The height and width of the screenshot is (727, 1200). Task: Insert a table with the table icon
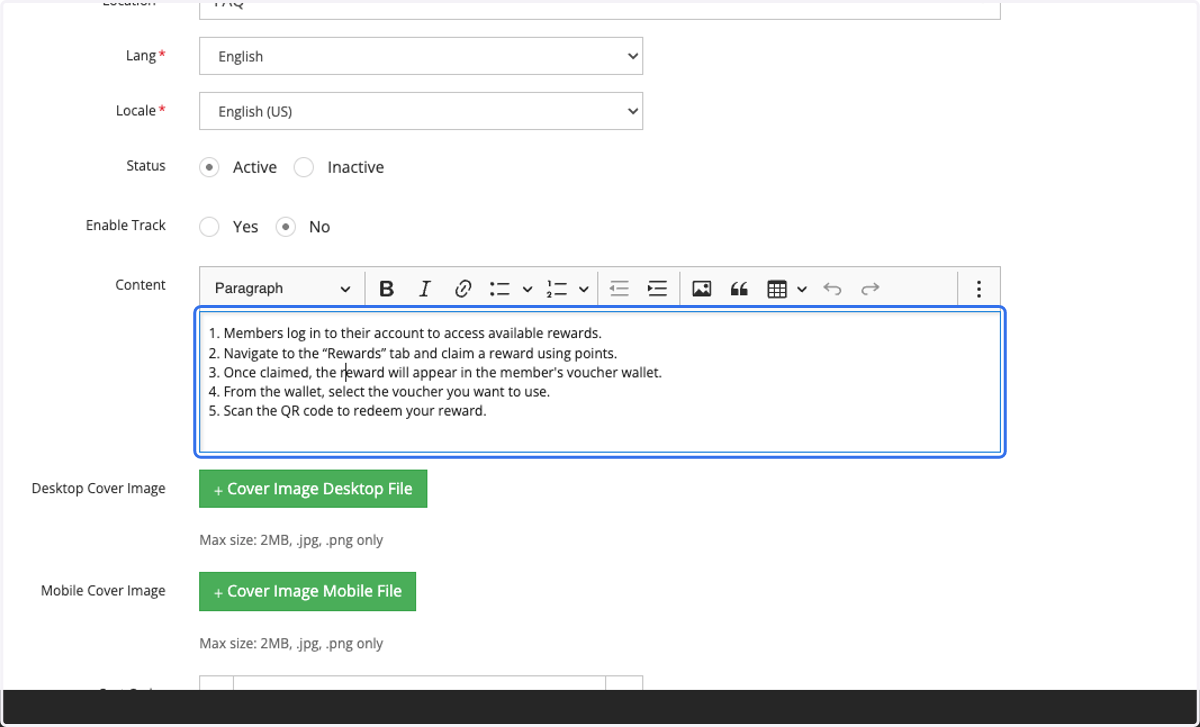tap(777, 289)
